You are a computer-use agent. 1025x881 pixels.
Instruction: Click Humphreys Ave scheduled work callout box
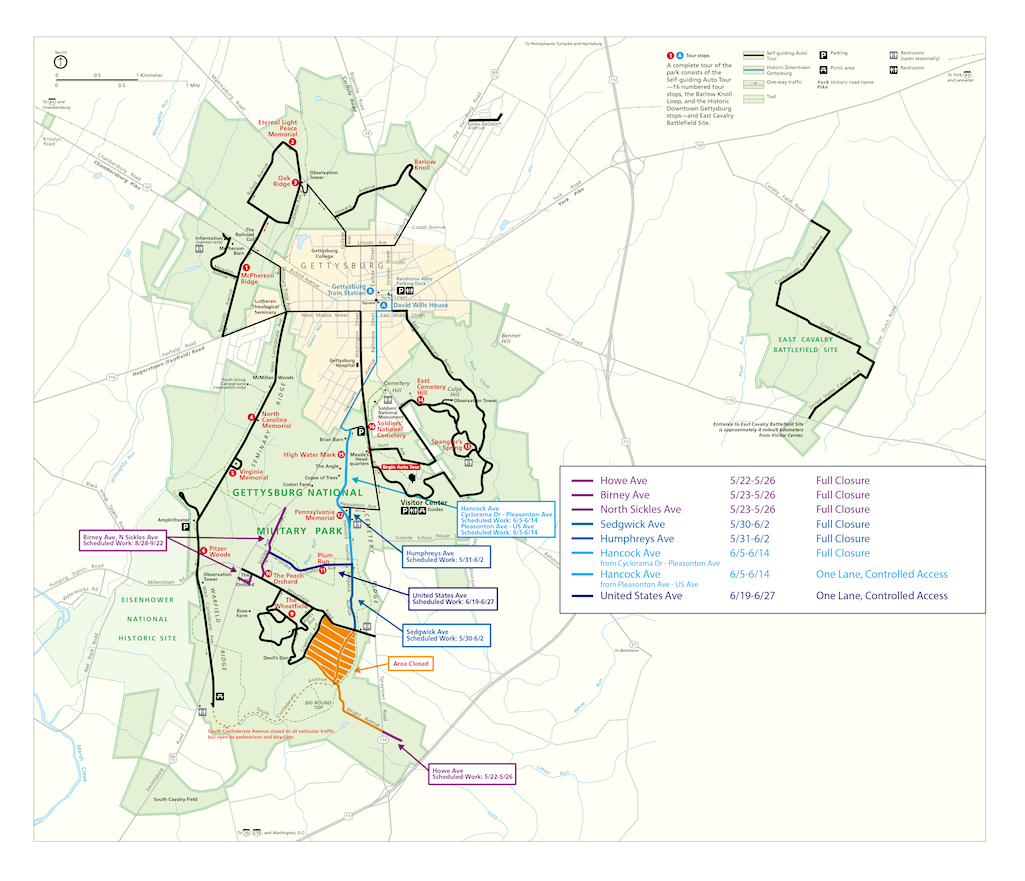point(446,557)
